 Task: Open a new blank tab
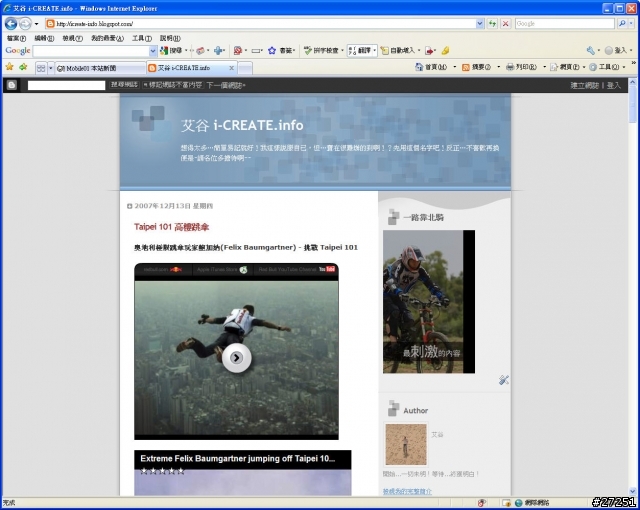click(x=245, y=68)
